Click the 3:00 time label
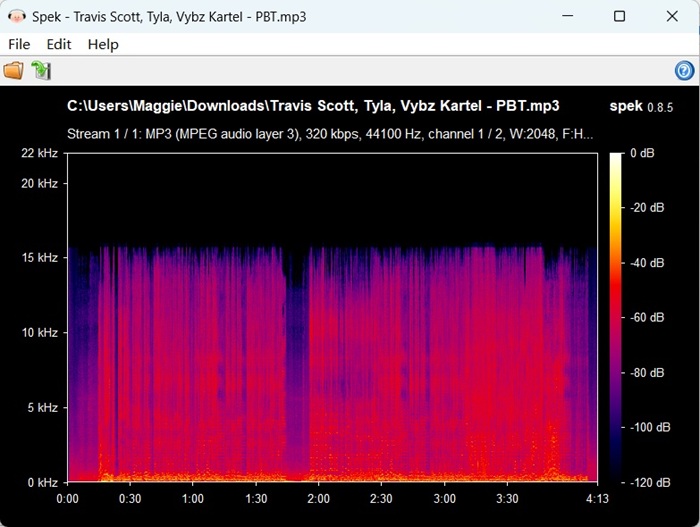700x527 pixels. coord(444,498)
